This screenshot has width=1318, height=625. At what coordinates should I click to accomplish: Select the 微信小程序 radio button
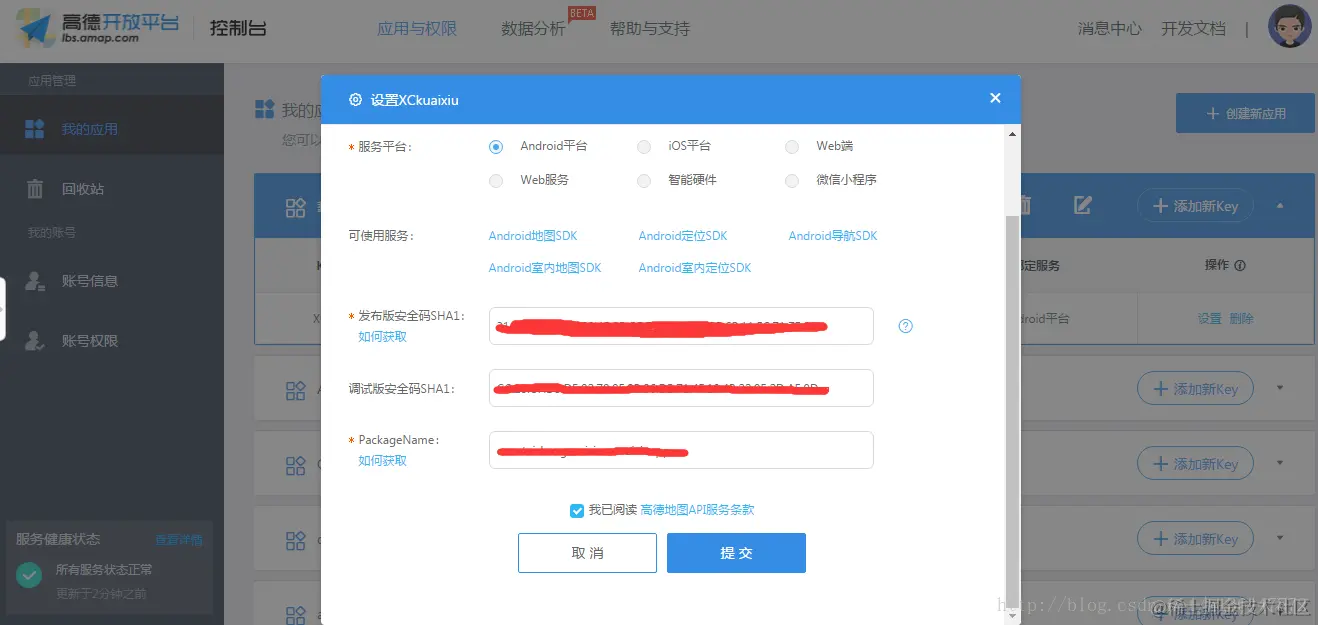791,180
